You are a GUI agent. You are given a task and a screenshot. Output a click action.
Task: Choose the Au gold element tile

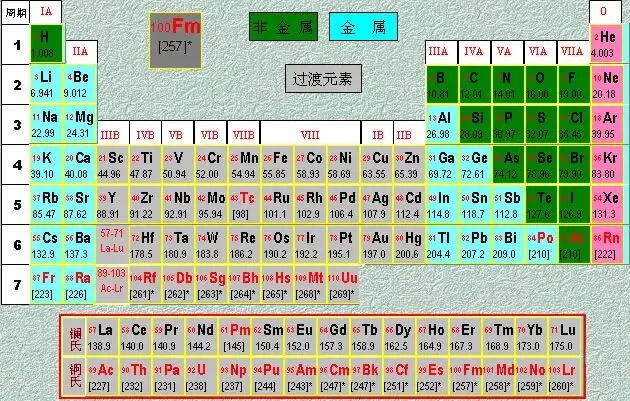(376, 245)
